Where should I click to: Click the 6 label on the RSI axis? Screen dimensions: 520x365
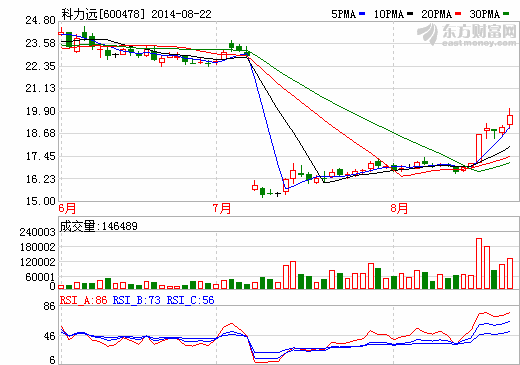coord(52,360)
